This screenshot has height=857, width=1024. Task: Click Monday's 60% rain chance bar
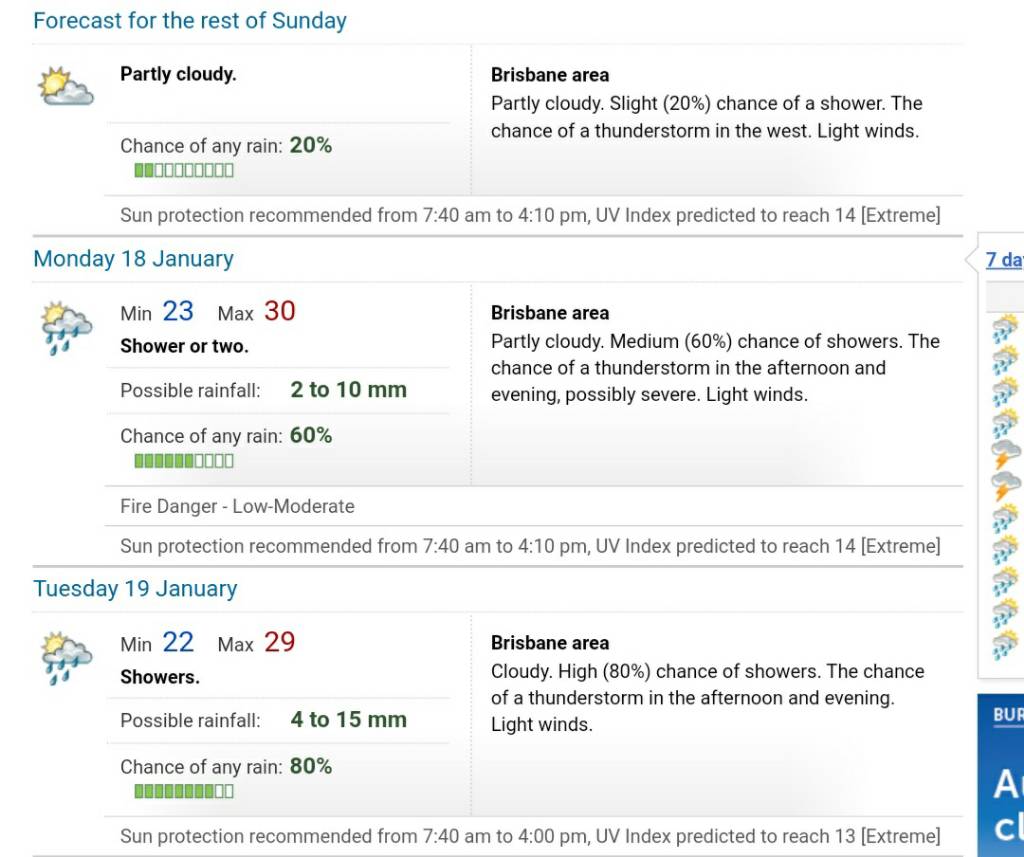click(x=184, y=461)
